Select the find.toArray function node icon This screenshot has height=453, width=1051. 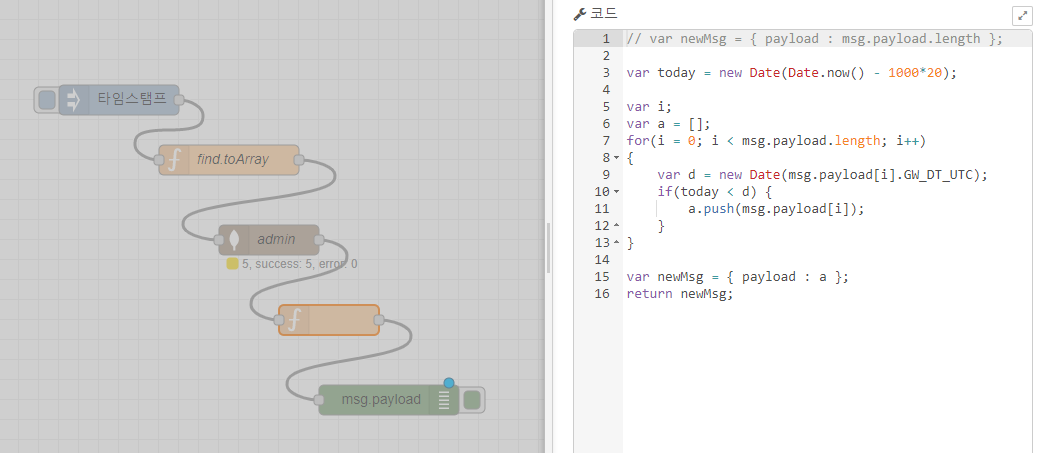[174, 159]
